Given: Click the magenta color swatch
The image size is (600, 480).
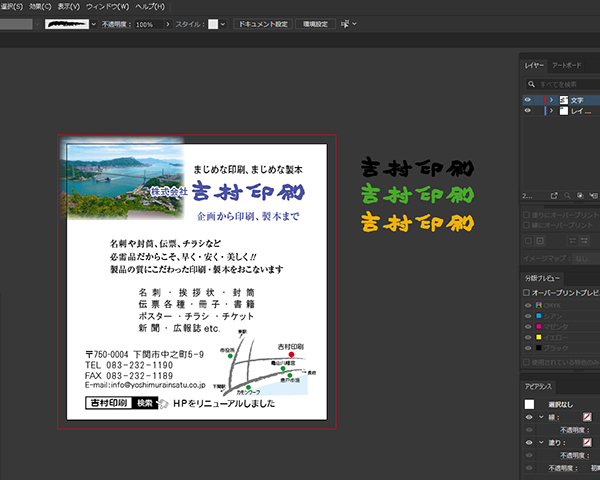Looking at the screenshot, I should 538,327.
